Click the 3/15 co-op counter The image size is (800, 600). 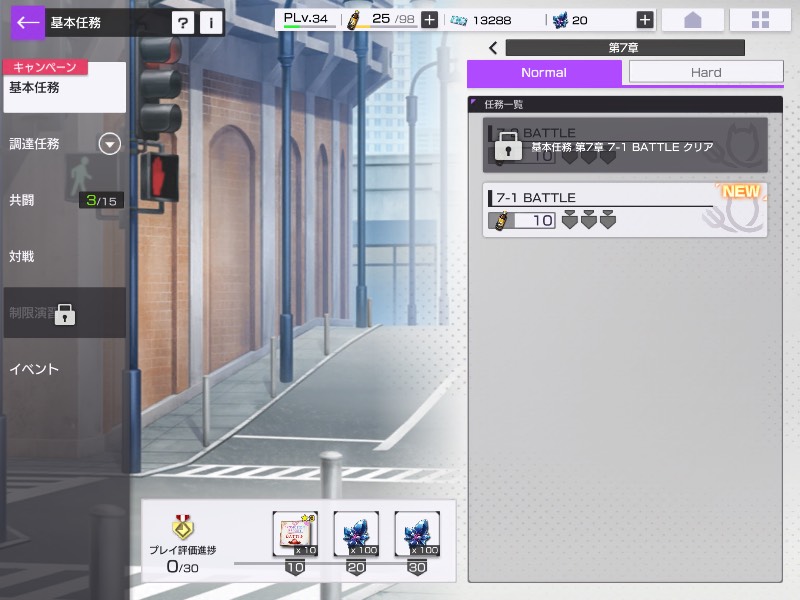(101, 200)
